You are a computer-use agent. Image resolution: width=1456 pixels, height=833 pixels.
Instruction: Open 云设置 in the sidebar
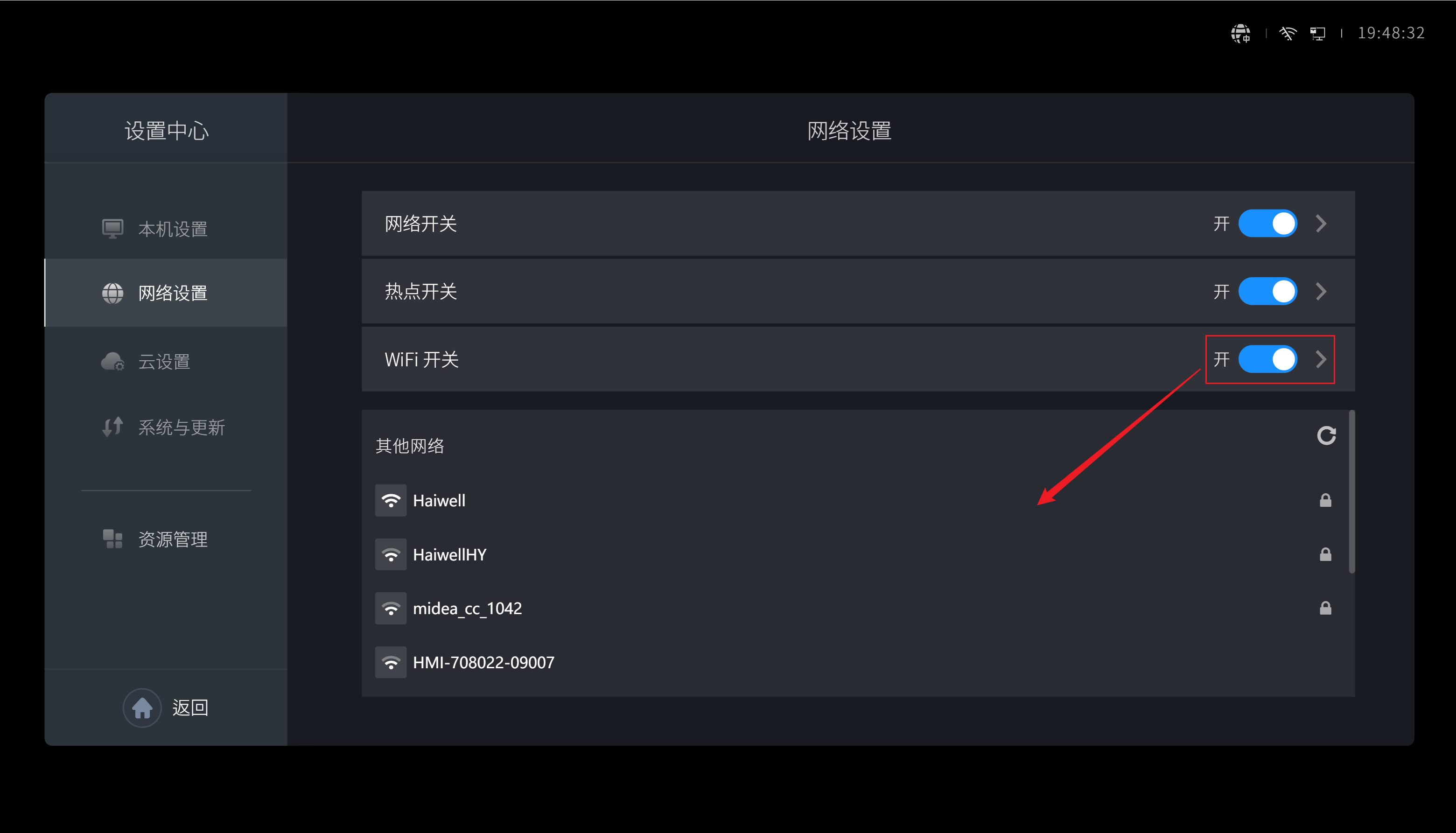coord(166,361)
